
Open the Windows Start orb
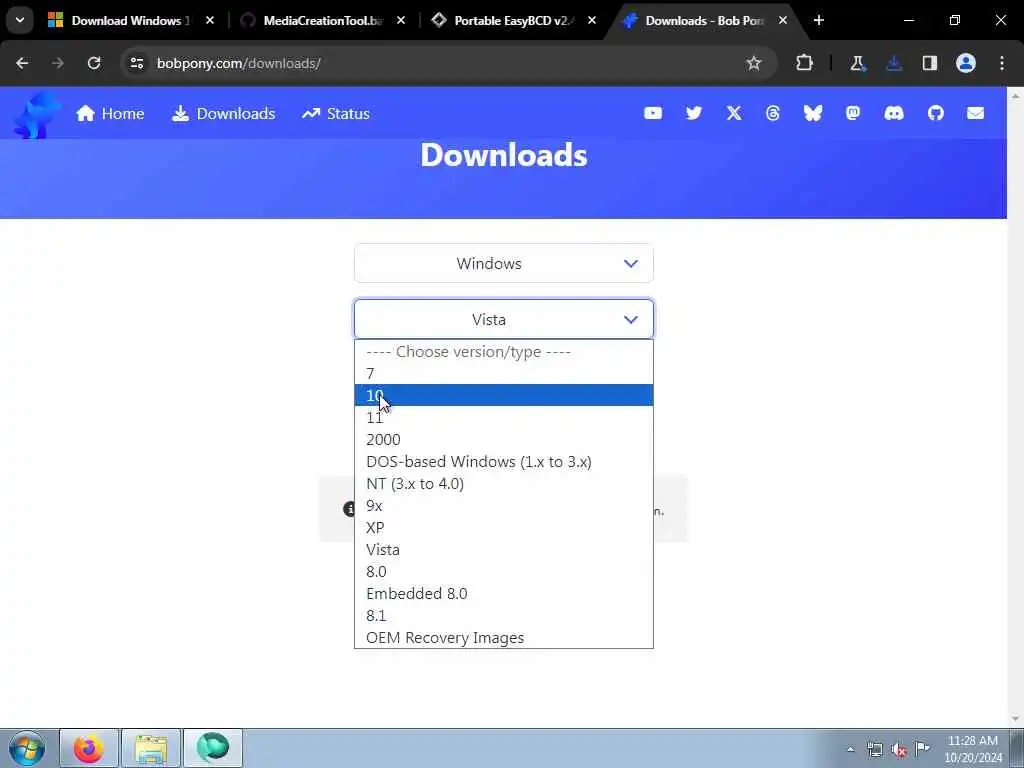coord(27,748)
